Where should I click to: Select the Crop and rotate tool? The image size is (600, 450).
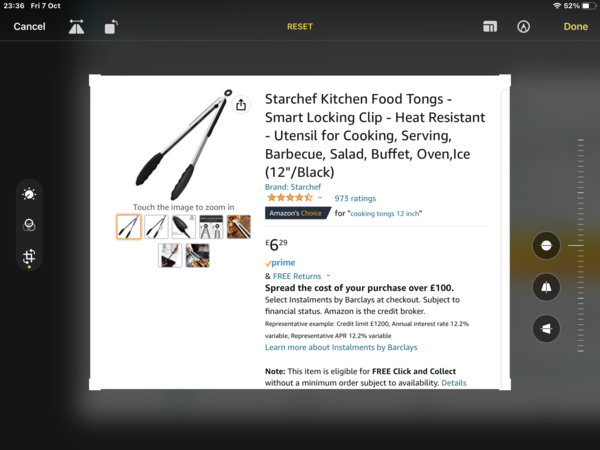29,256
